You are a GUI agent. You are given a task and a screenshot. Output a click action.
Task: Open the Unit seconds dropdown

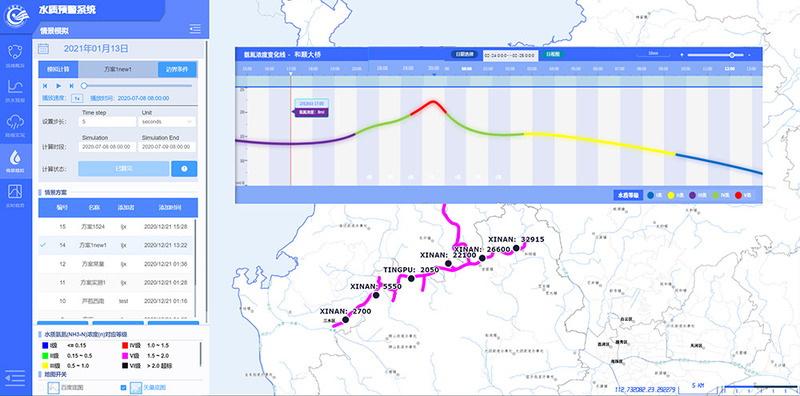tap(168, 122)
